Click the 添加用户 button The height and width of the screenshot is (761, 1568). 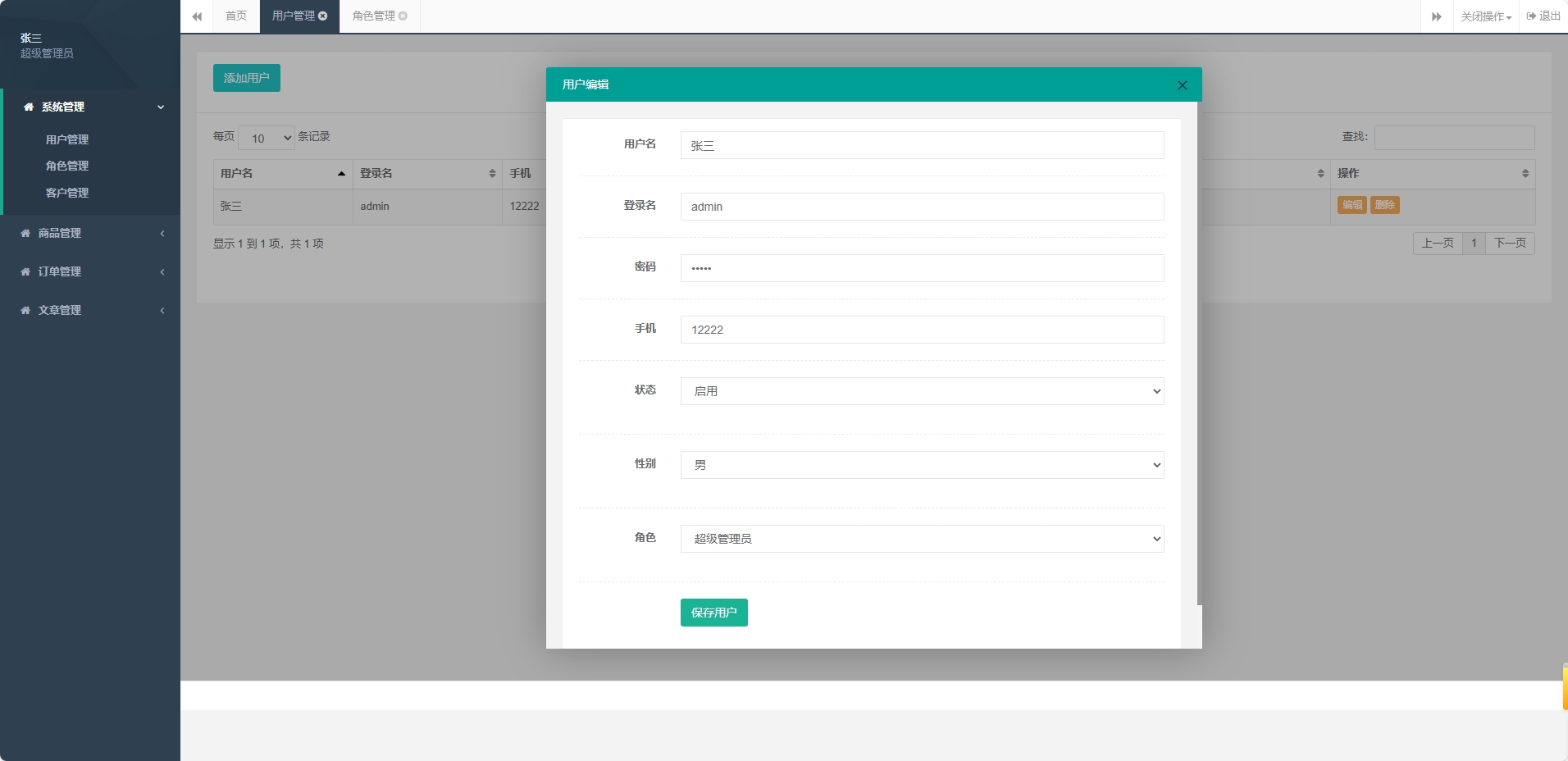click(x=247, y=78)
